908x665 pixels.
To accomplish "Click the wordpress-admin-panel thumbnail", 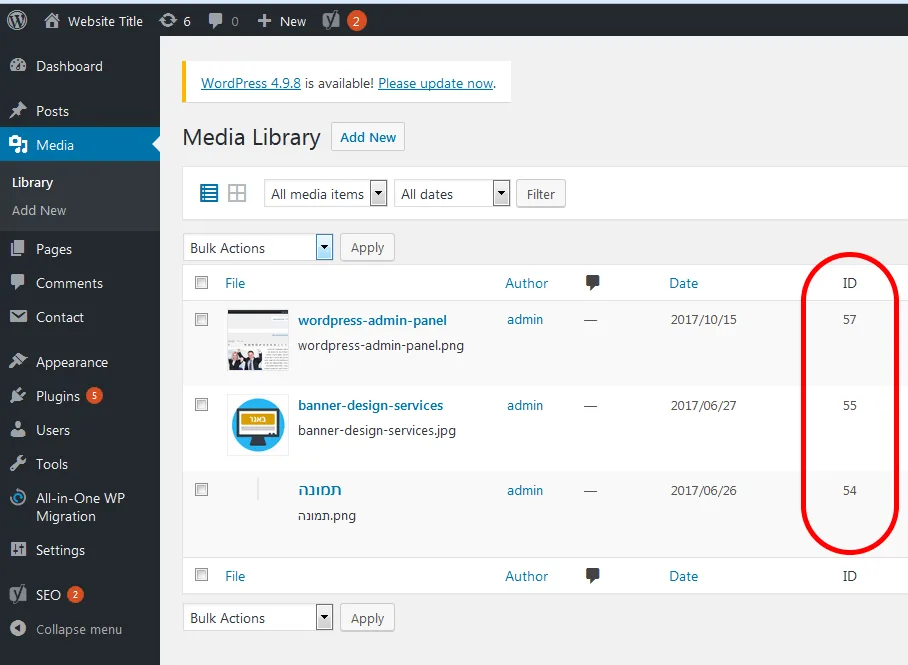I will click(x=258, y=339).
